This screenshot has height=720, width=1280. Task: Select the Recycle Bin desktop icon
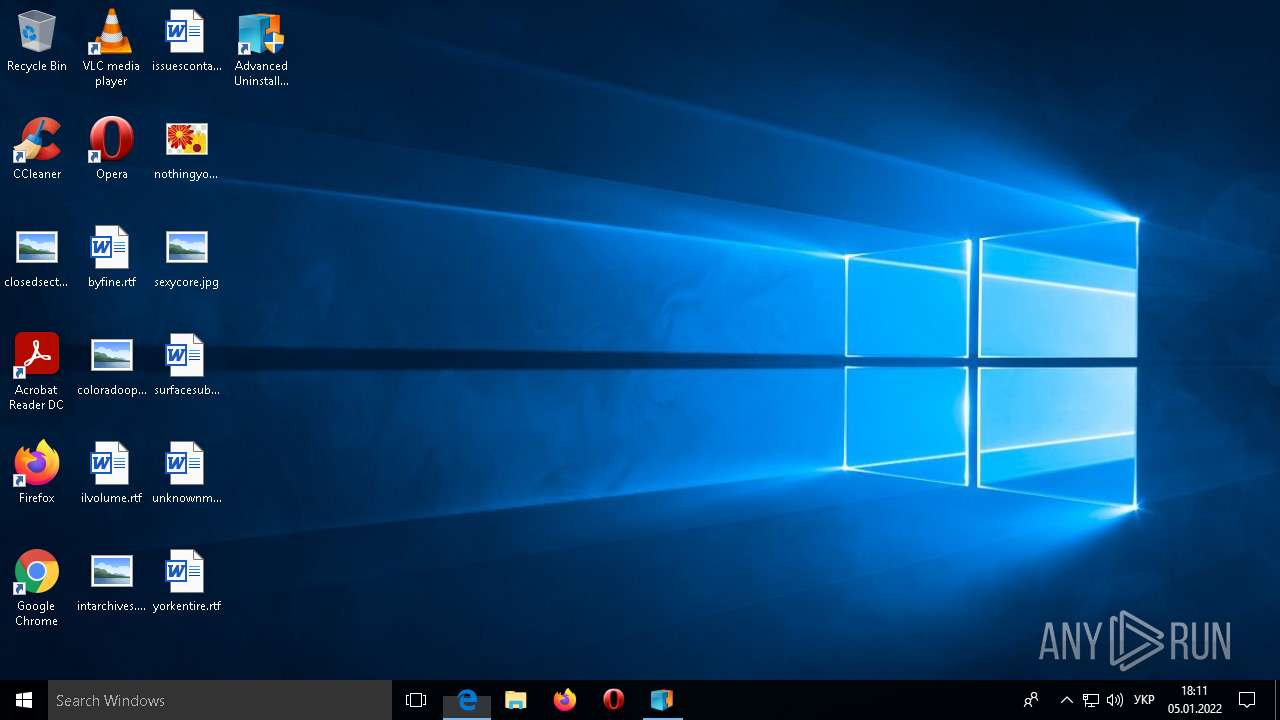click(37, 42)
